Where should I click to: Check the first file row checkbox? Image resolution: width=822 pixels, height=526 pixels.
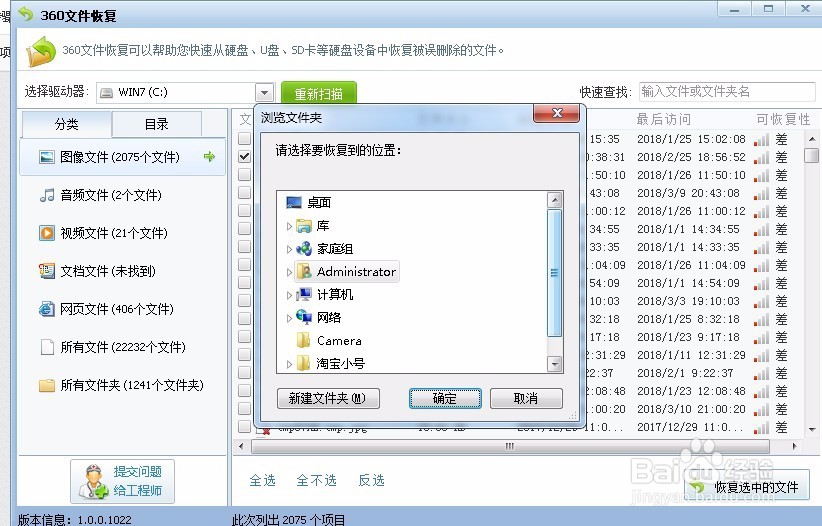(x=244, y=138)
